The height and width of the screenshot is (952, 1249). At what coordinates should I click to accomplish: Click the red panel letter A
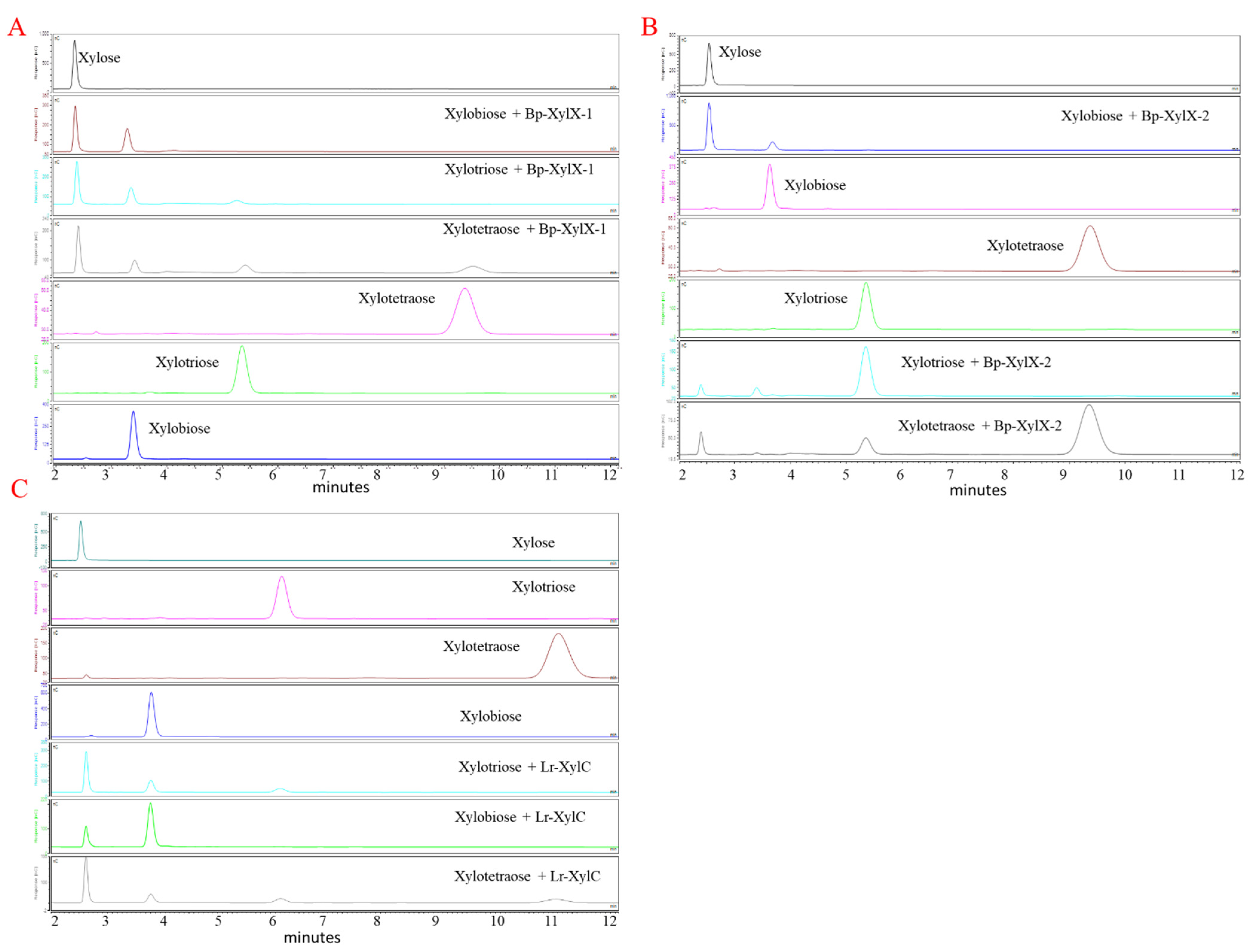16,27
